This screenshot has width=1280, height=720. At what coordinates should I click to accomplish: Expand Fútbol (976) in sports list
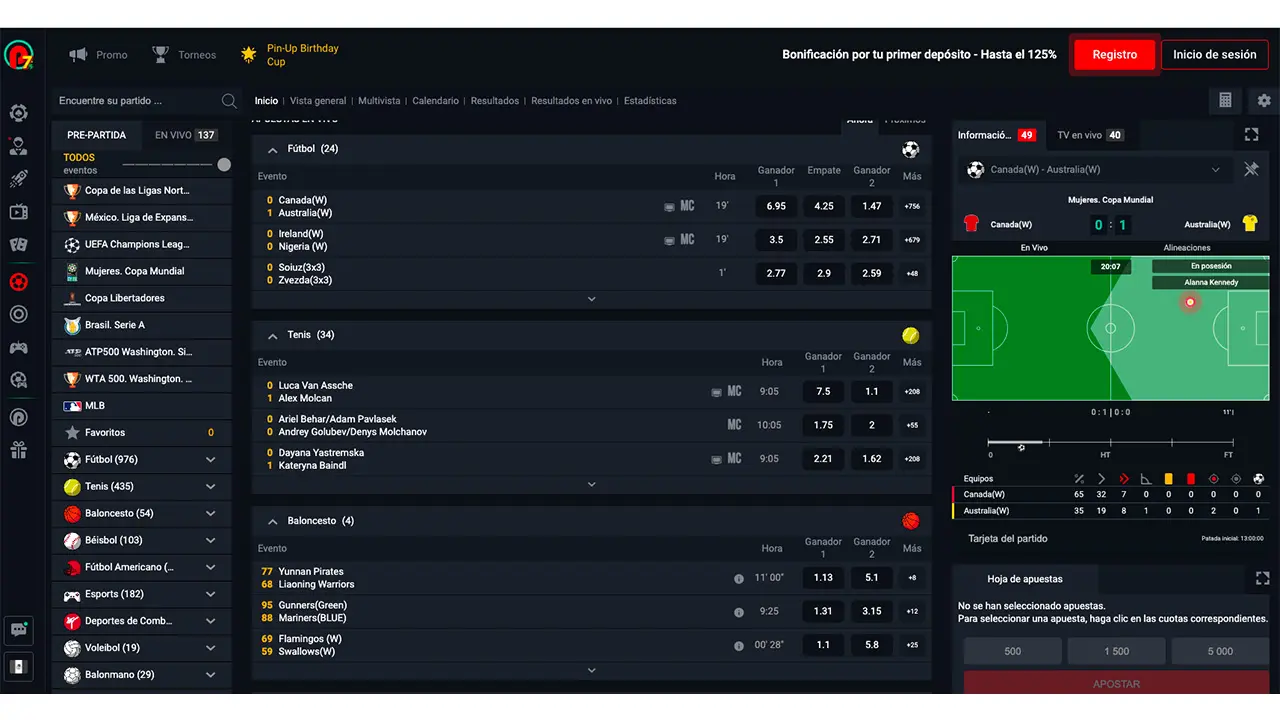(210, 460)
